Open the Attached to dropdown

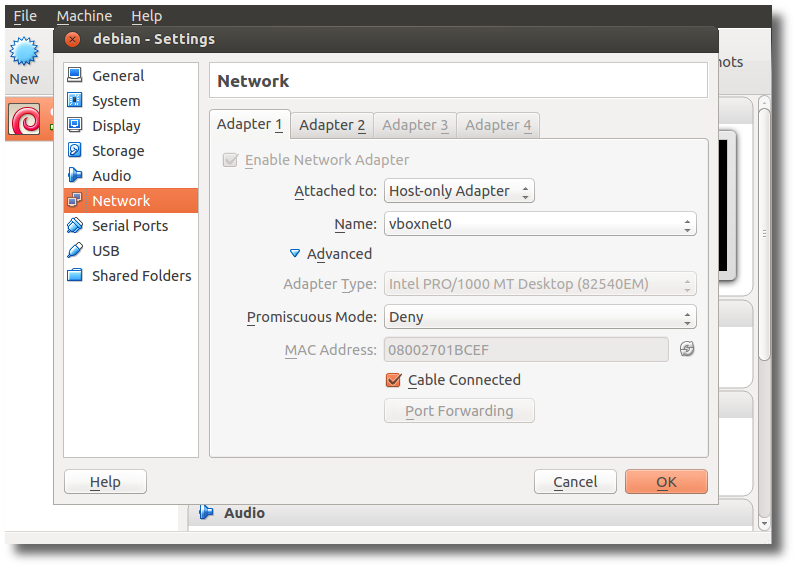click(459, 191)
